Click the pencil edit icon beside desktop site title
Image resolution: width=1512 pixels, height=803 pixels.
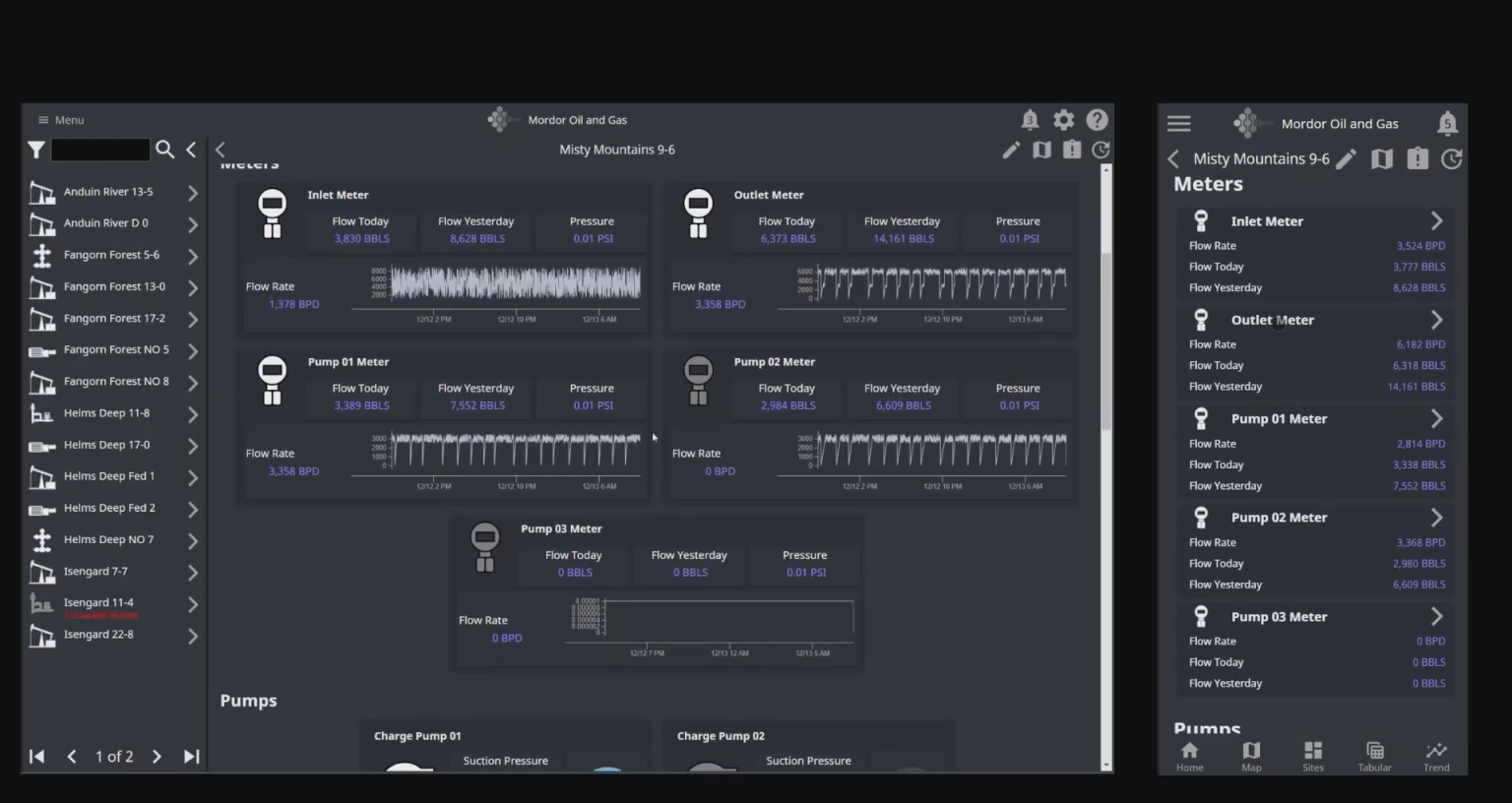click(x=1011, y=150)
